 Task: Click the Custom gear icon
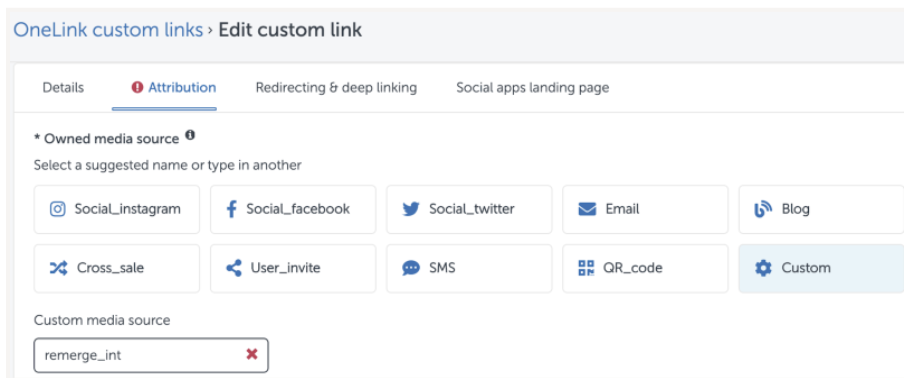(763, 268)
